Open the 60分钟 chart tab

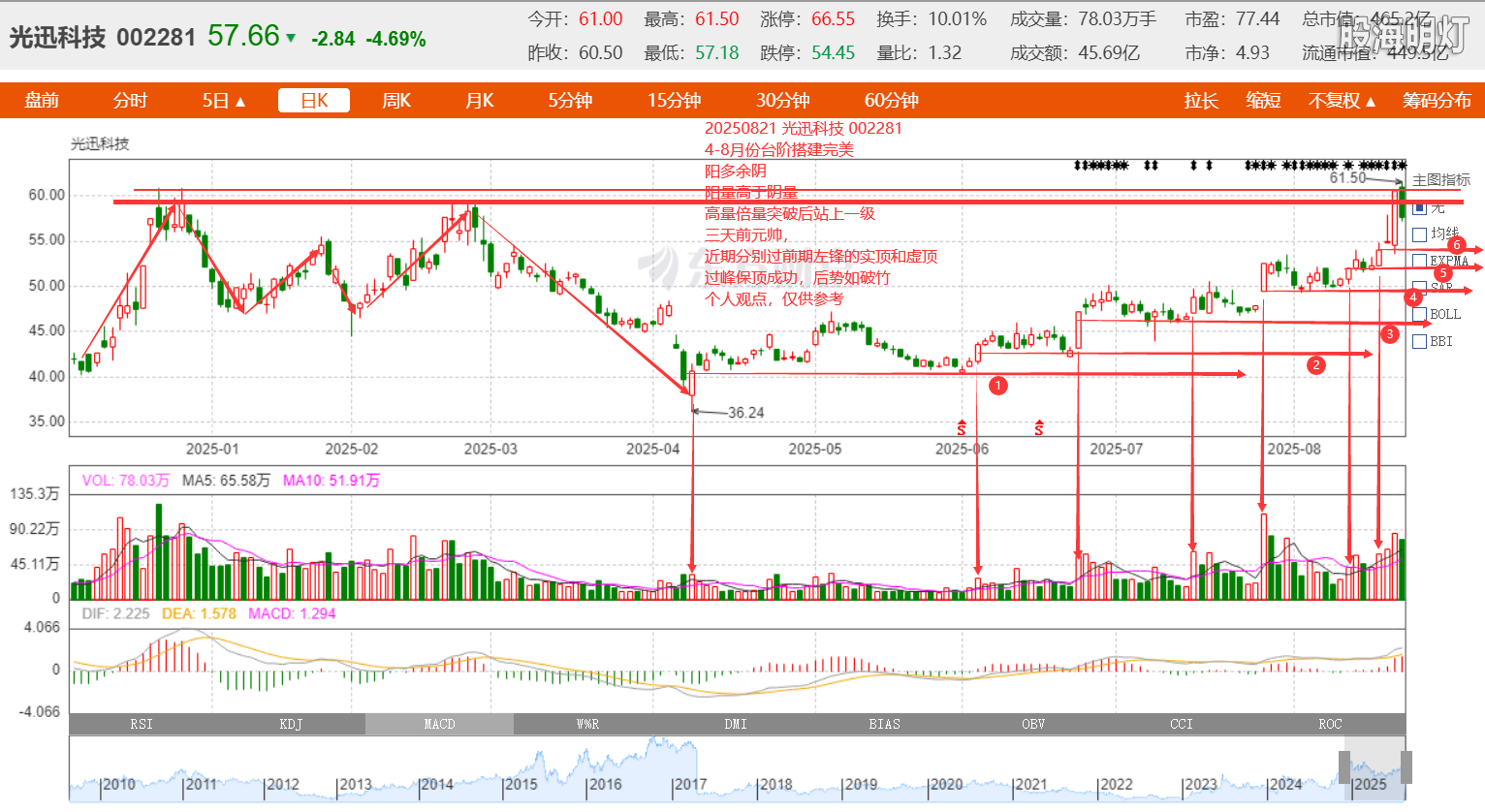[x=892, y=101]
